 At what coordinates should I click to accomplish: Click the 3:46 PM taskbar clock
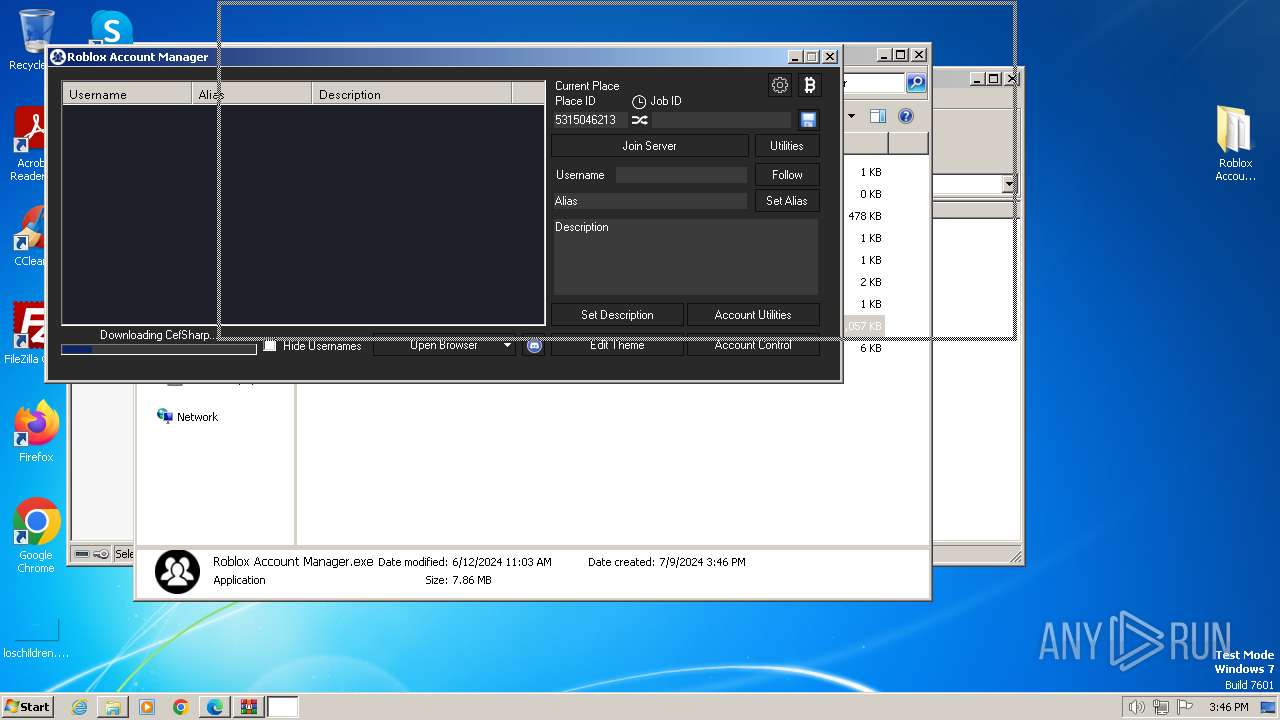coord(1229,707)
